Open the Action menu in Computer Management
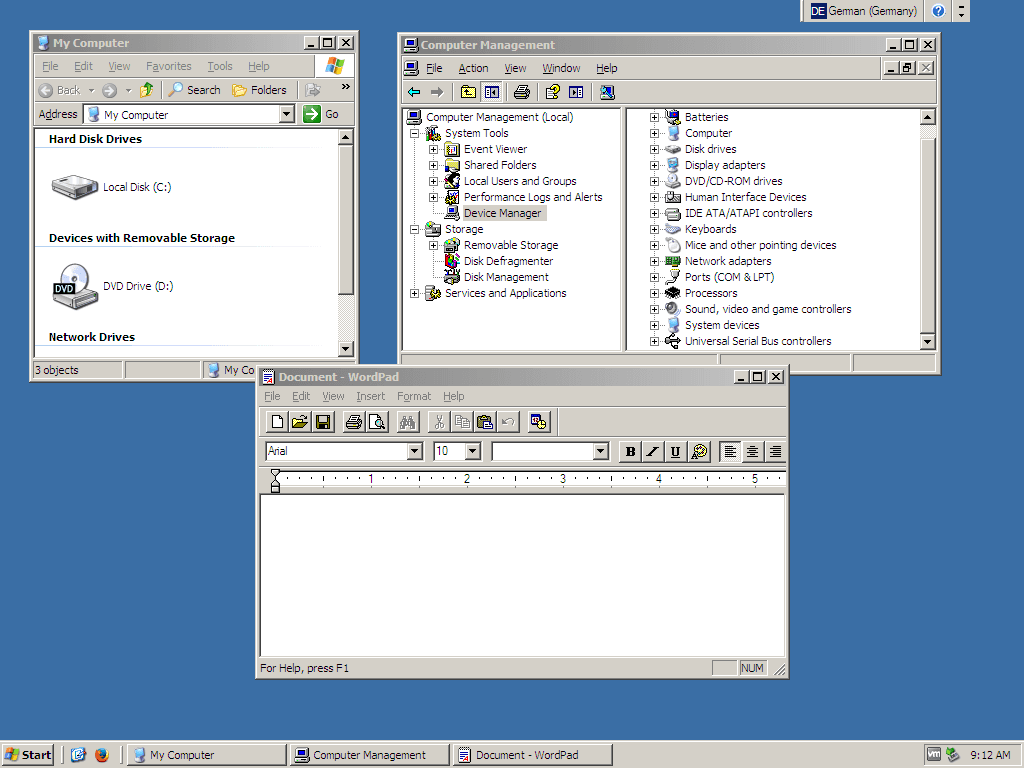Screen dimensions: 1024x768 473,68
